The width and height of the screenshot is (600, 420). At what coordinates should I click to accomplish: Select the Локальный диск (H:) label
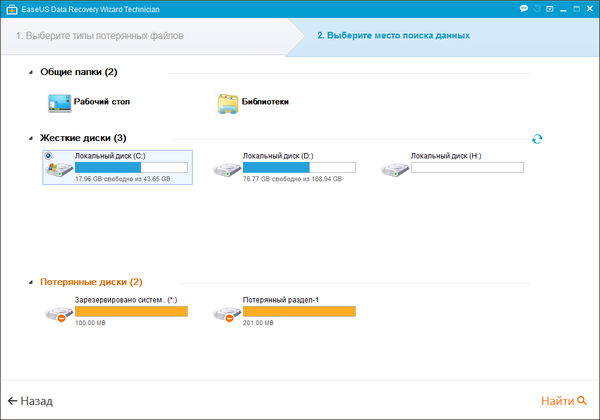click(446, 156)
